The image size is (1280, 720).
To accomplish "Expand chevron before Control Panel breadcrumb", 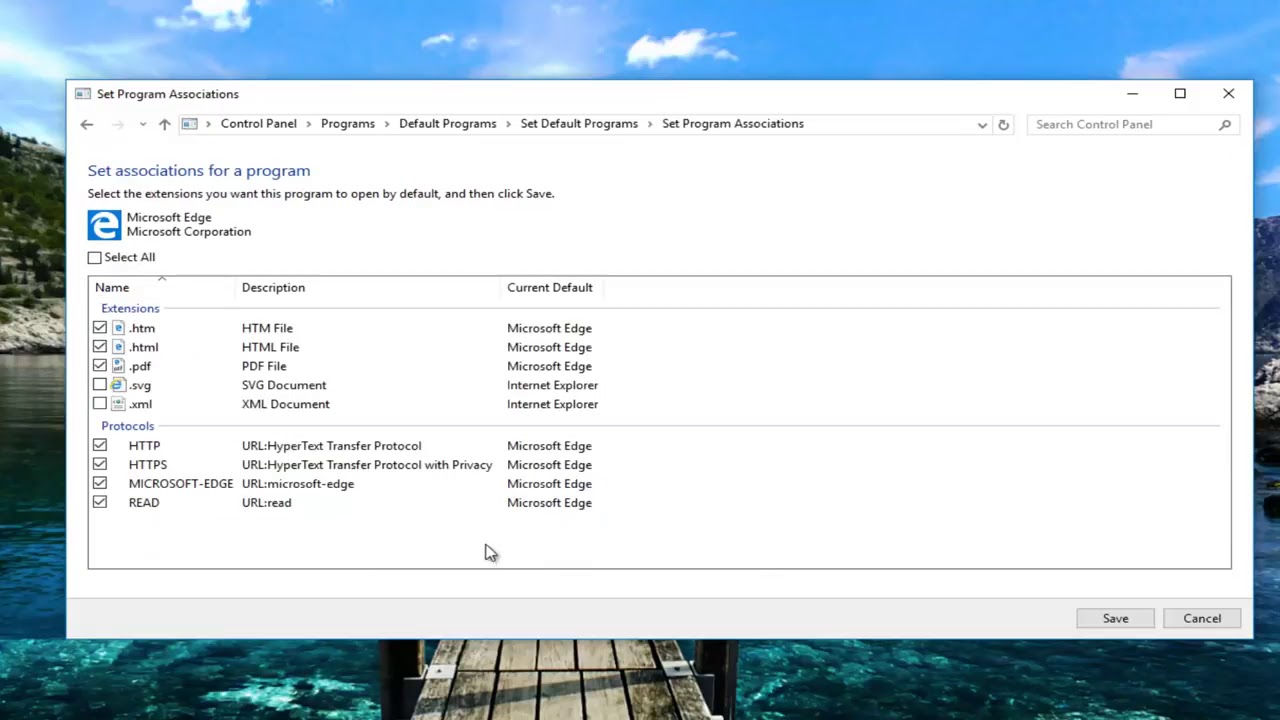I will click(209, 124).
